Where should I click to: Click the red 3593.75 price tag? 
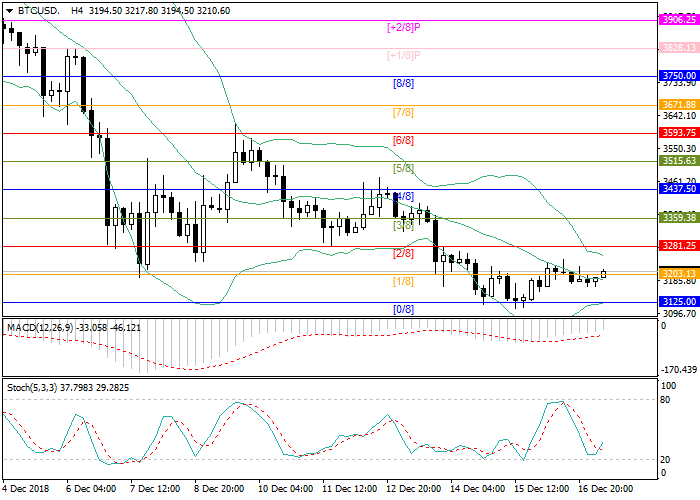click(x=679, y=132)
